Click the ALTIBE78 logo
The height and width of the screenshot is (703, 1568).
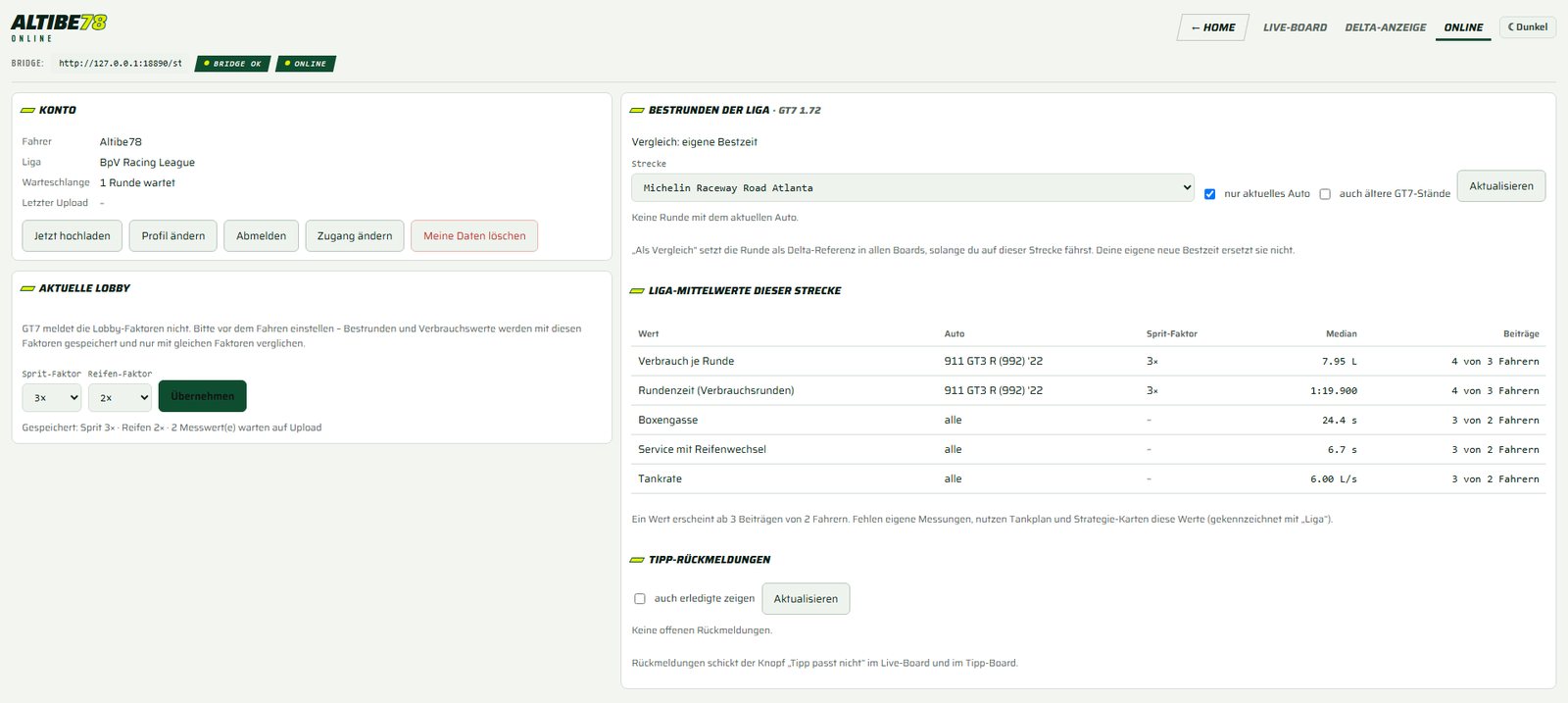pos(59,23)
